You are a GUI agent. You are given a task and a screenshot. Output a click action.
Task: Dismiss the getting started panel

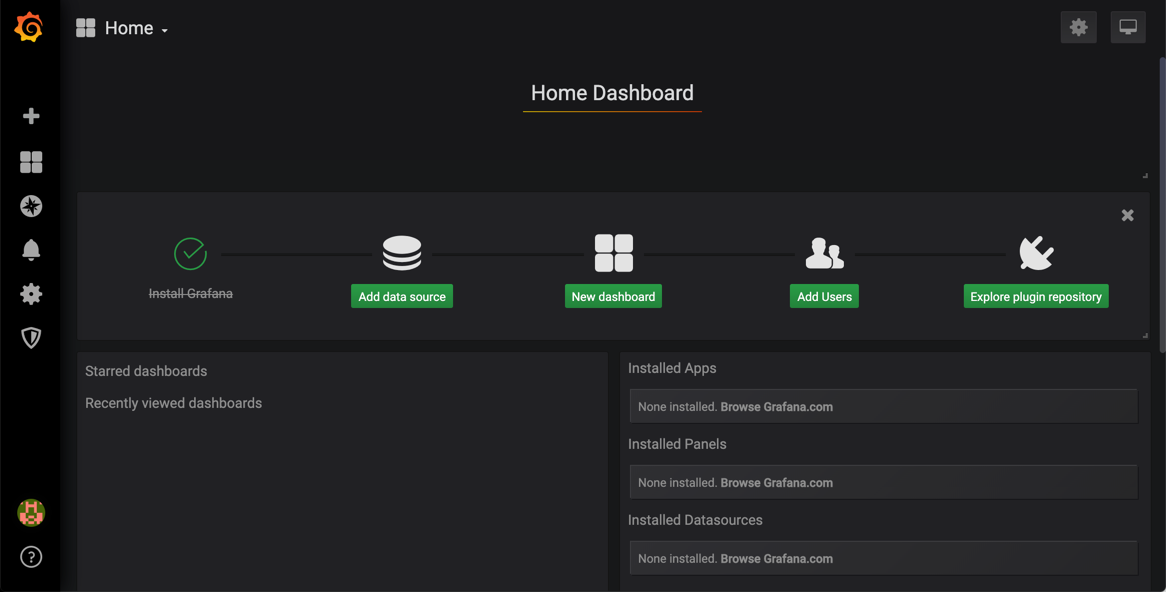(1127, 215)
